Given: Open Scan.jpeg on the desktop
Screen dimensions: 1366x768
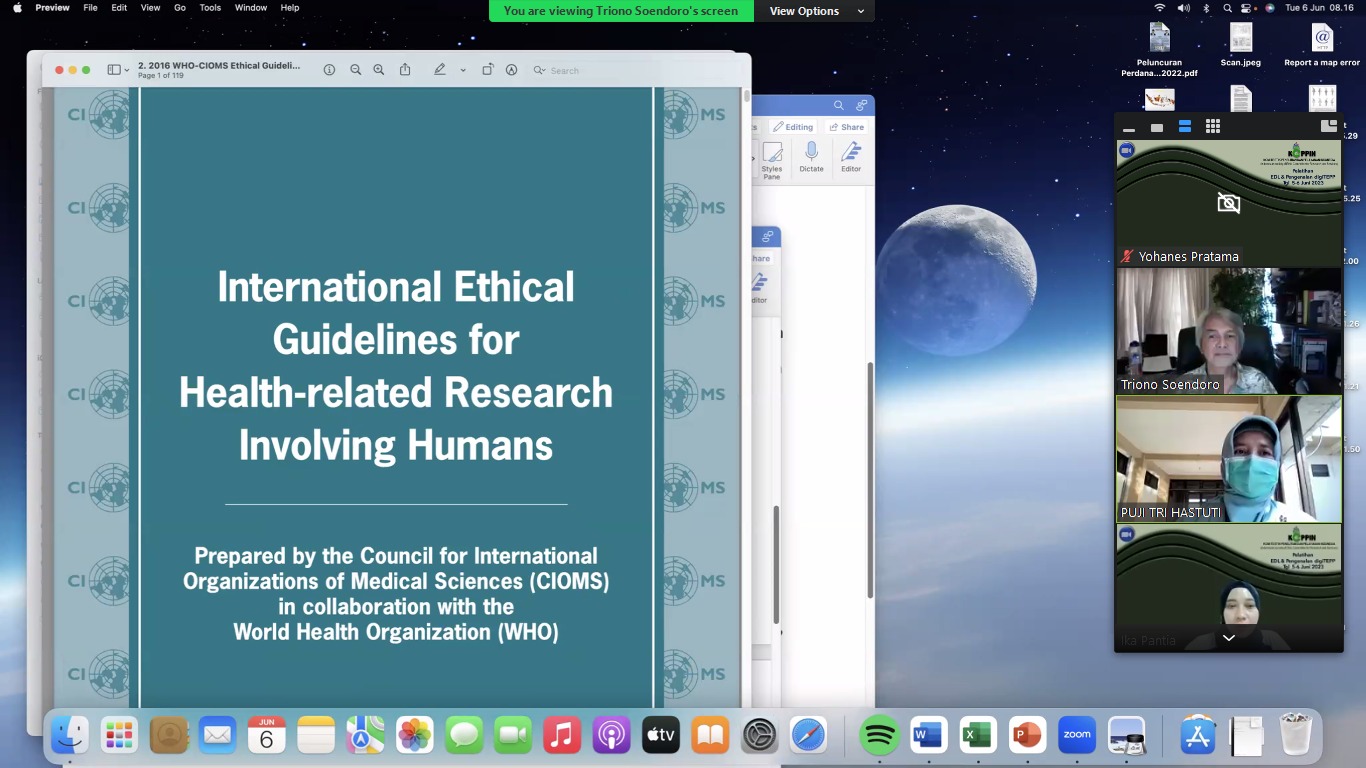Looking at the screenshot, I should [1241, 45].
